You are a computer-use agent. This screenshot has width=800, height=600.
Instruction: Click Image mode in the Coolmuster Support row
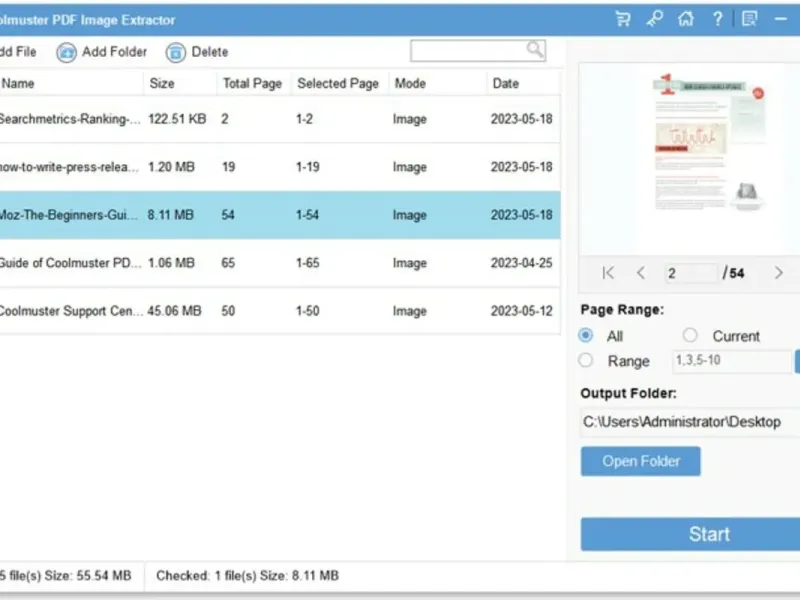(410, 311)
